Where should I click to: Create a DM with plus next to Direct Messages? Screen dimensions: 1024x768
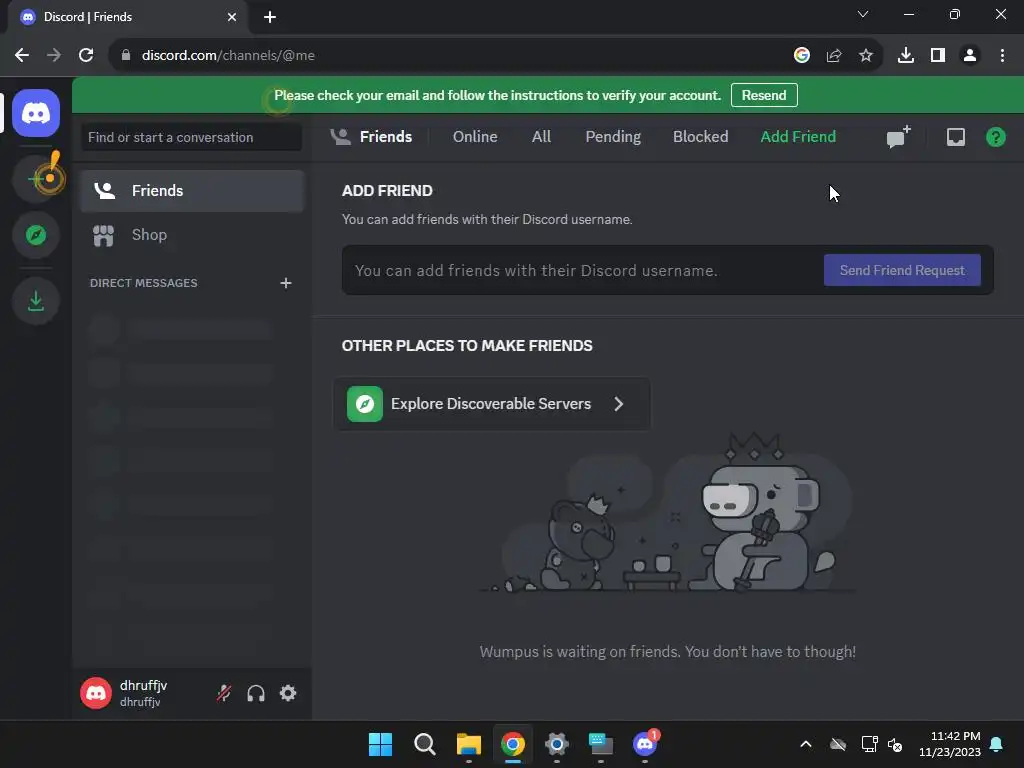285,283
